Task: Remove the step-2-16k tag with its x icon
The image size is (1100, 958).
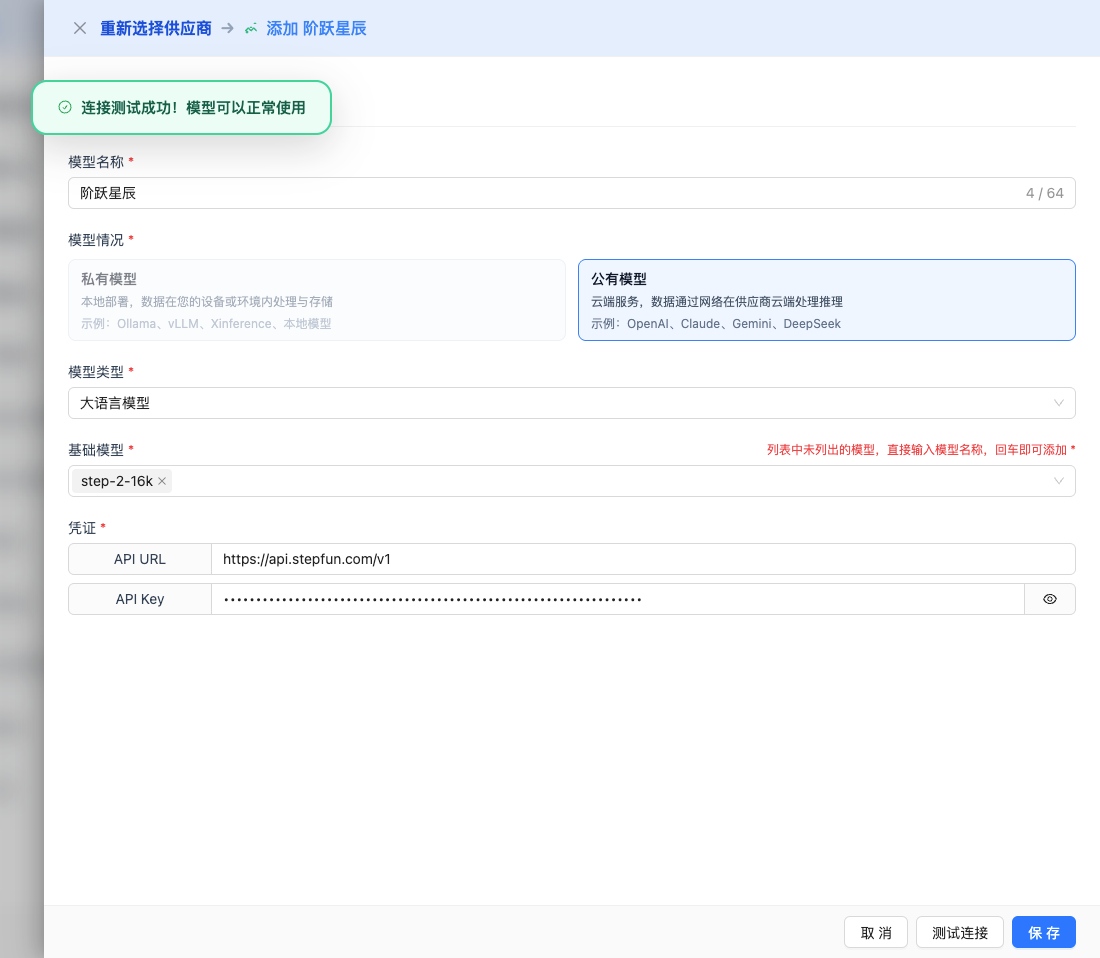Action: tap(162, 481)
